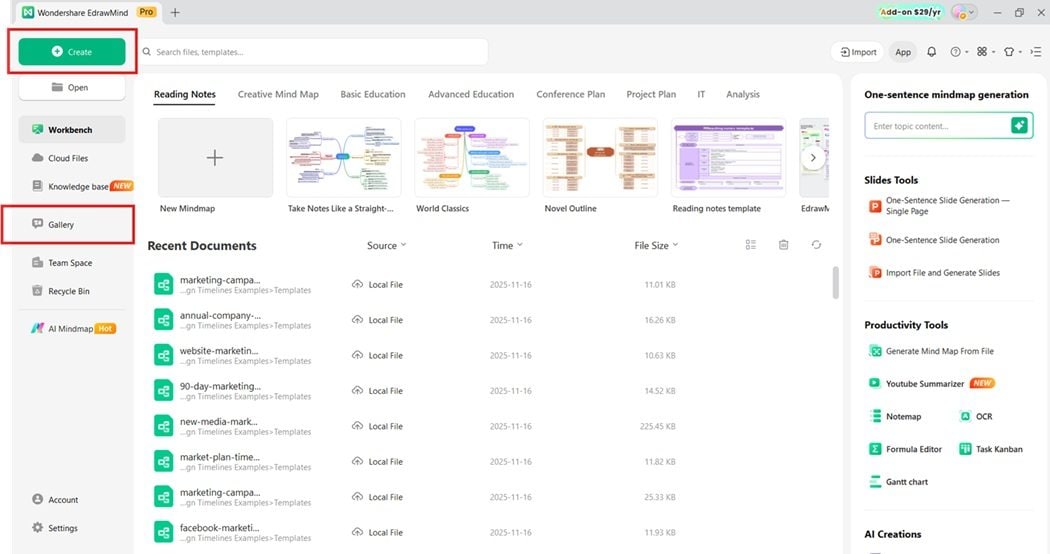Open the Formula Editor tool
This screenshot has height=554, width=1050.
point(905,449)
